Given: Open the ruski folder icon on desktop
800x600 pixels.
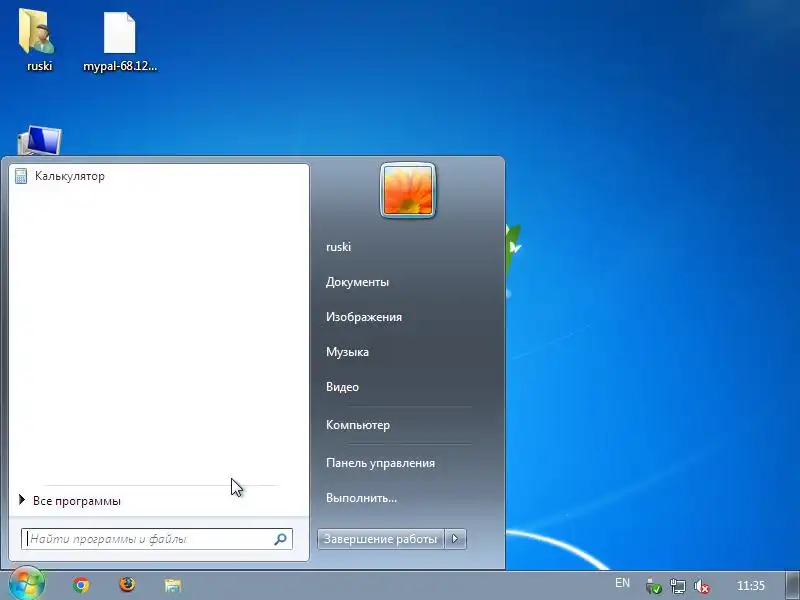Looking at the screenshot, I should click(37, 32).
